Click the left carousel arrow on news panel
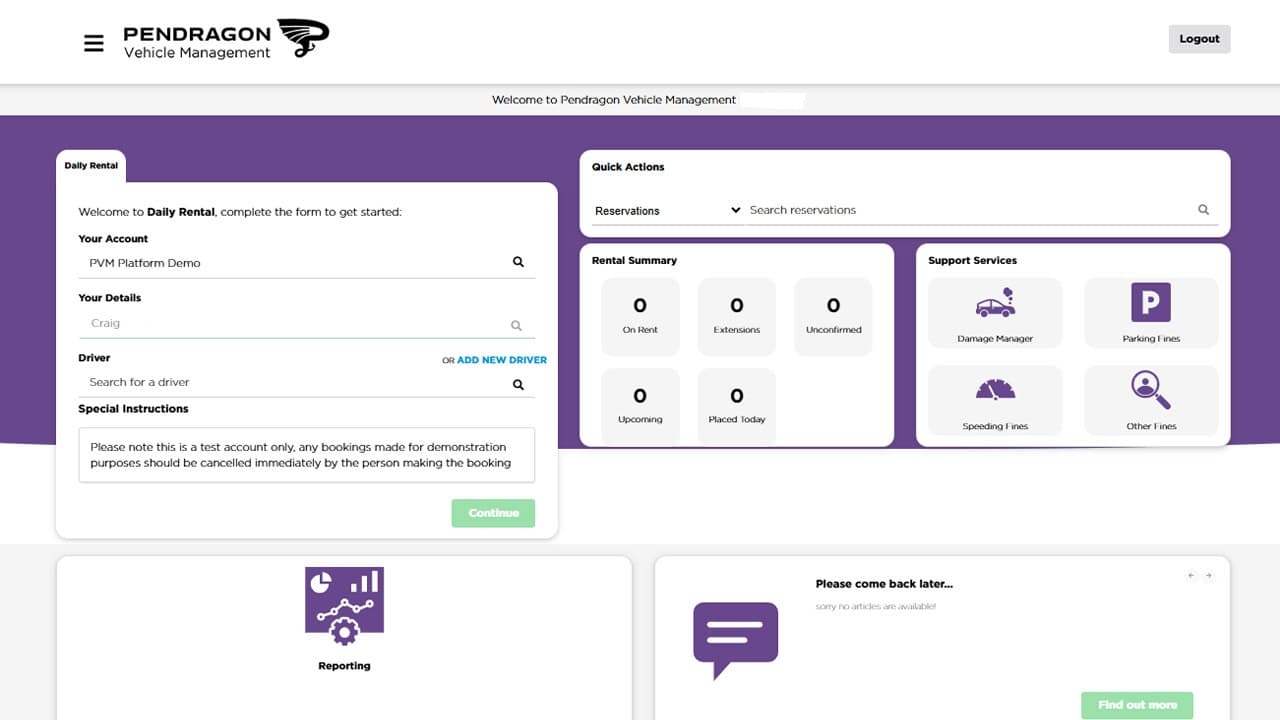The height and width of the screenshot is (720, 1280). click(1190, 575)
